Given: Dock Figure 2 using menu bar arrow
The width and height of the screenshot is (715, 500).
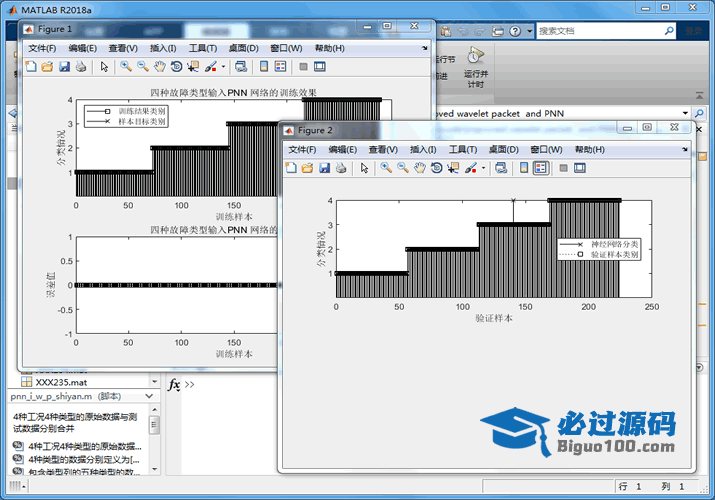Looking at the screenshot, I should pos(684,149).
